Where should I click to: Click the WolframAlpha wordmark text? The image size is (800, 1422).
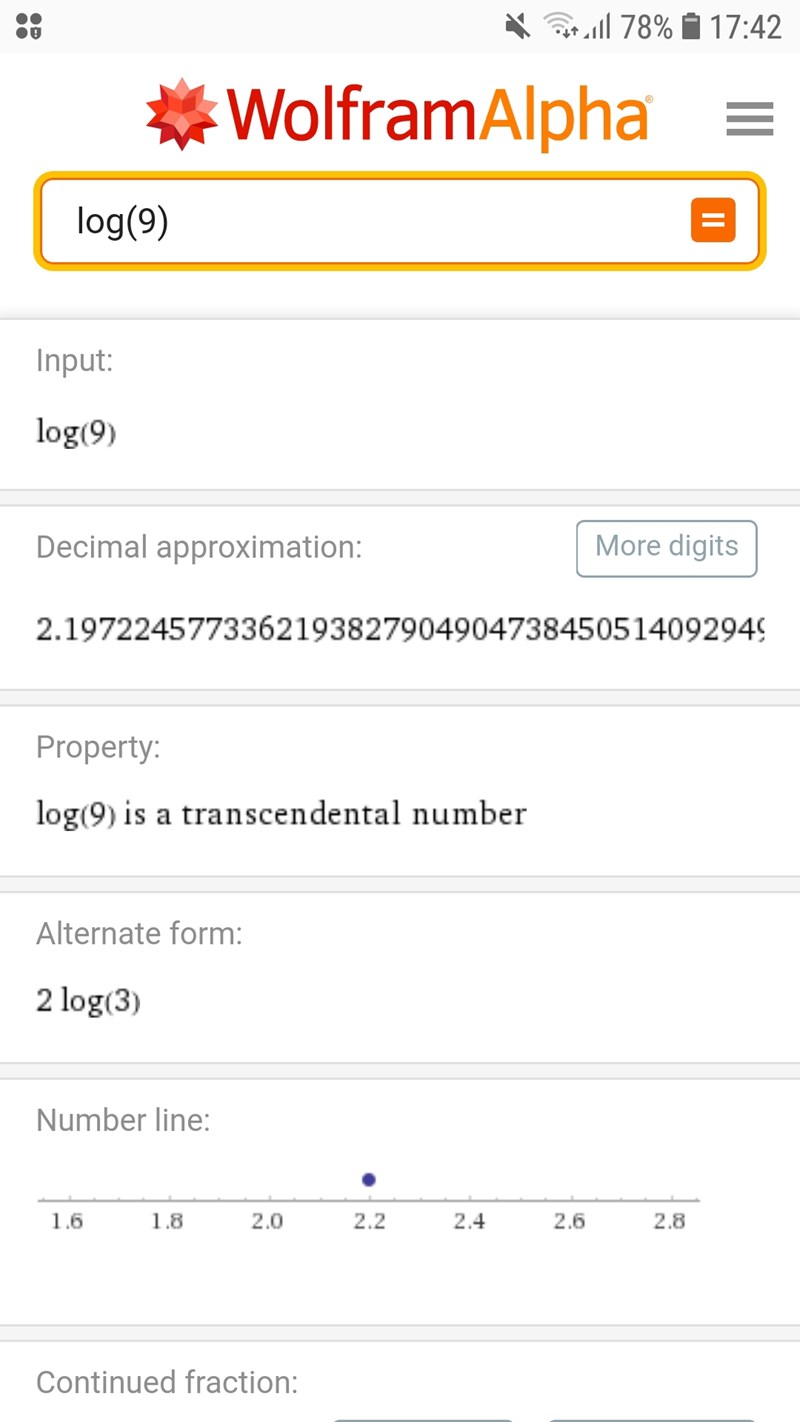point(438,116)
